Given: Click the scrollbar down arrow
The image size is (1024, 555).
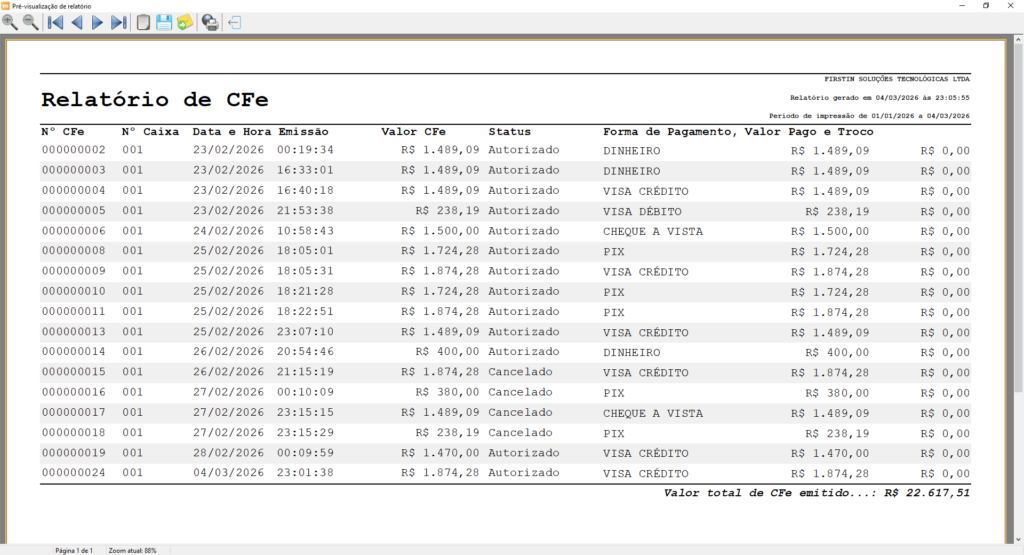Looking at the screenshot, I should click(1018, 539).
